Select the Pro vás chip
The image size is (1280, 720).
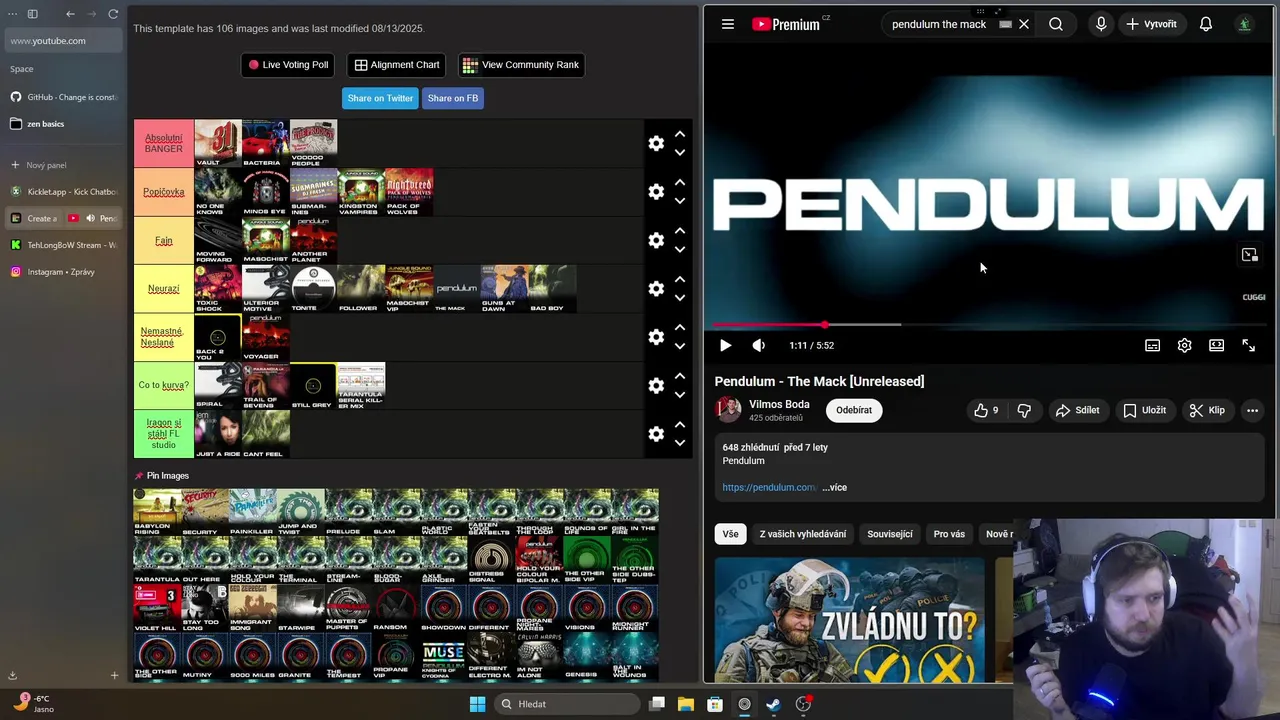(949, 534)
